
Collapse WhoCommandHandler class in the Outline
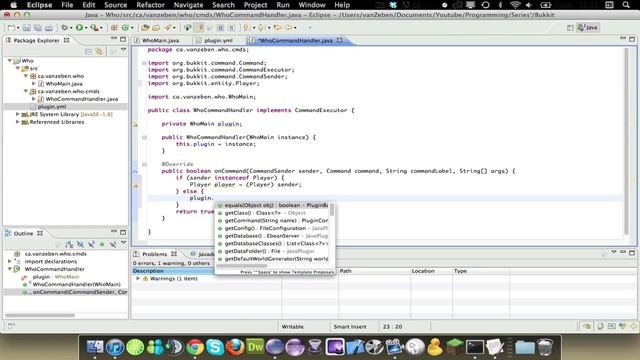9,269
